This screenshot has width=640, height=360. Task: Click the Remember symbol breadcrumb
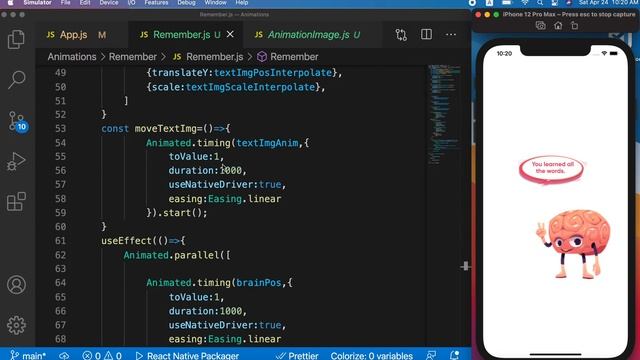pyautogui.click(x=288, y=57)
